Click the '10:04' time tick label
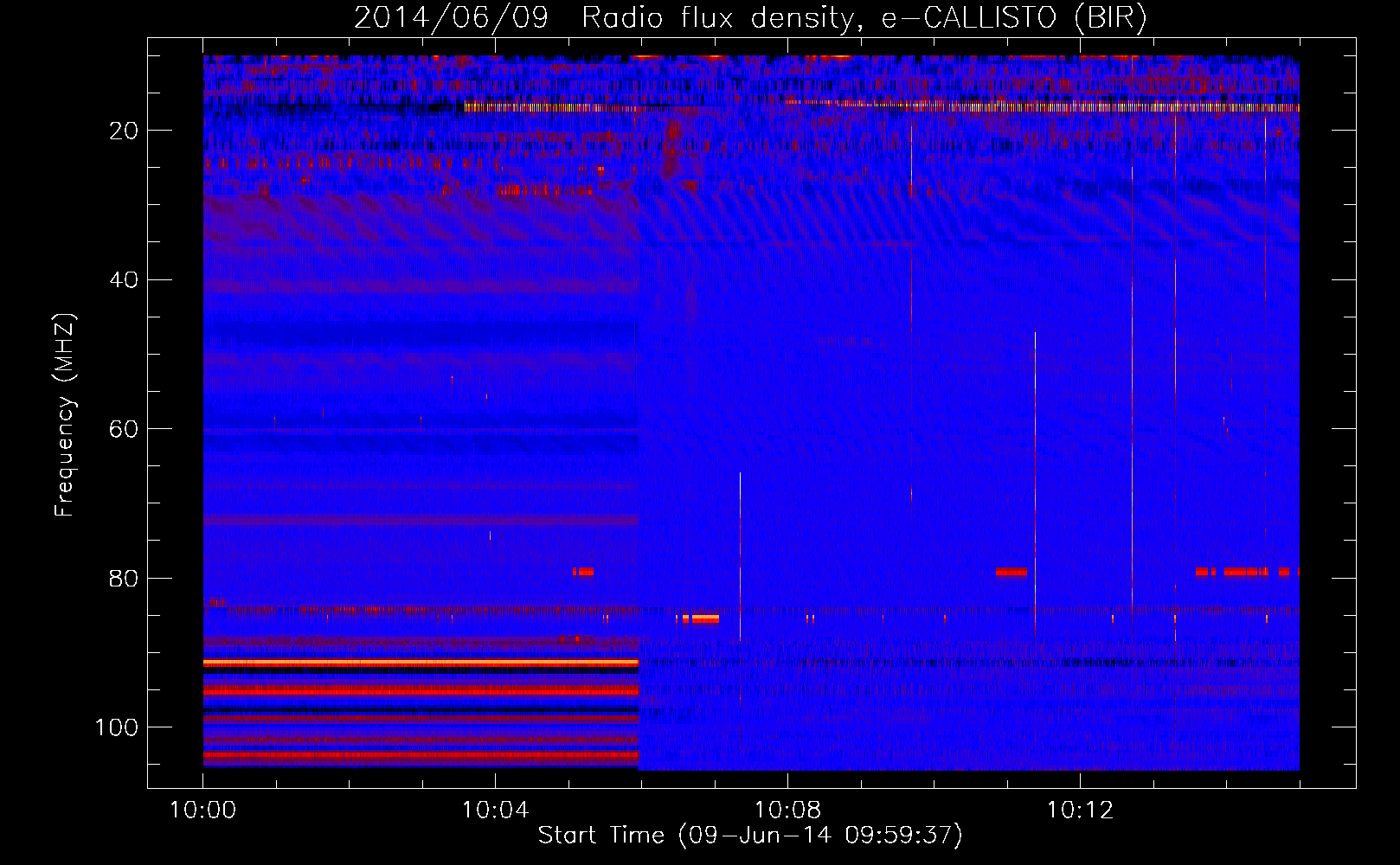The width and height of the screenshot is (1400, 865). 495,811
